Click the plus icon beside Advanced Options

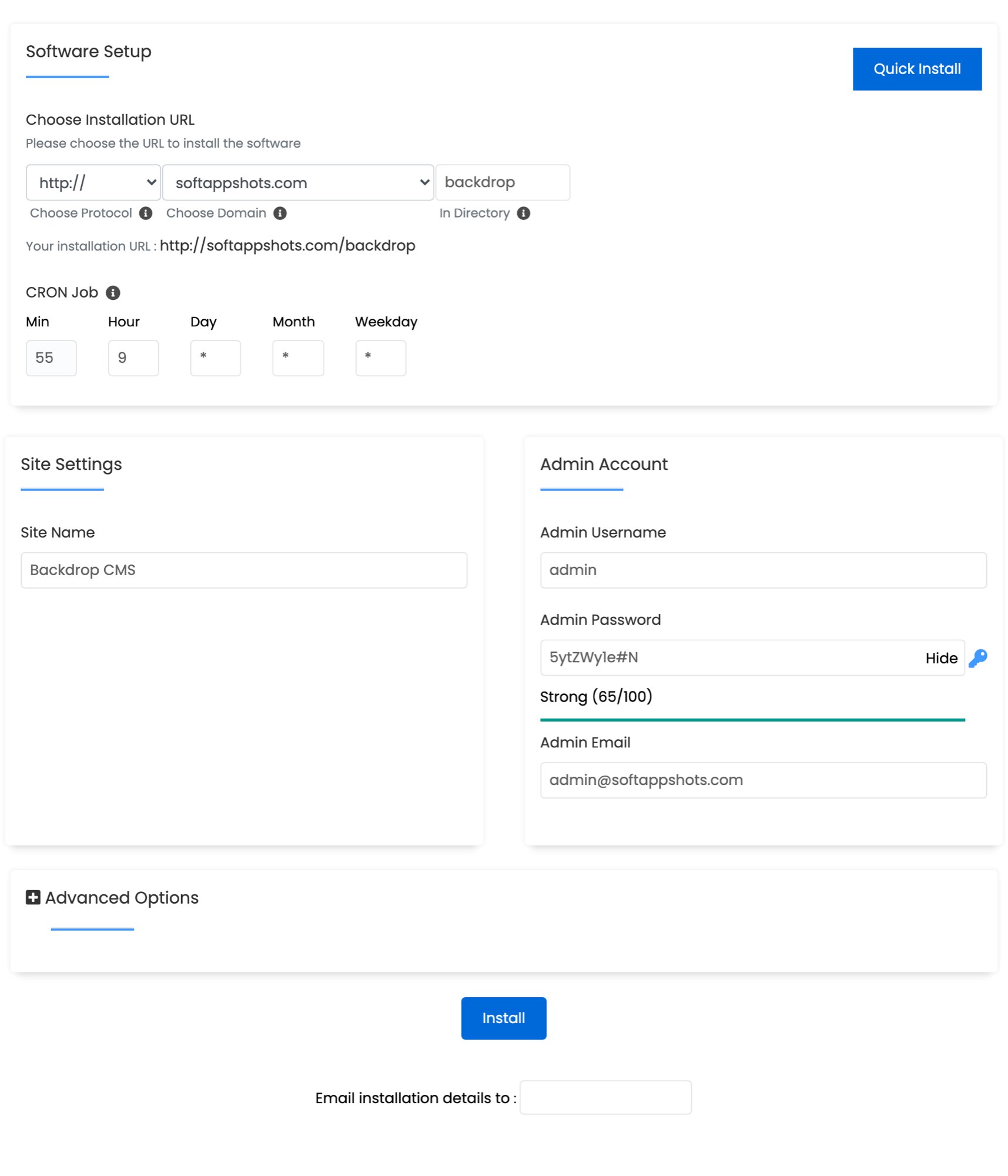[x=32, y=897]
